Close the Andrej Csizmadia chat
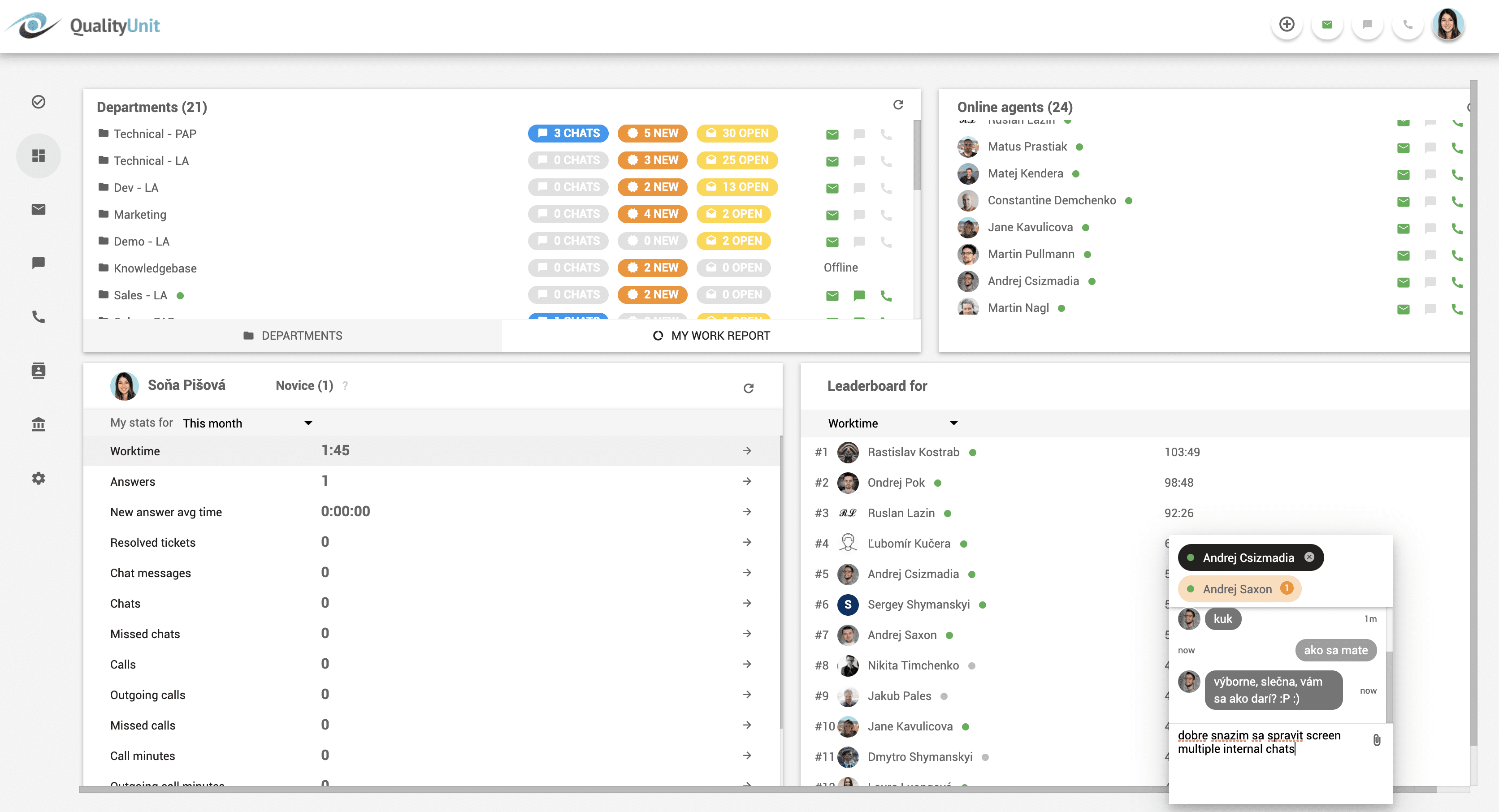Image resolution: width=1499 pixels, height=812 pixels. (x=1310, y=557)
